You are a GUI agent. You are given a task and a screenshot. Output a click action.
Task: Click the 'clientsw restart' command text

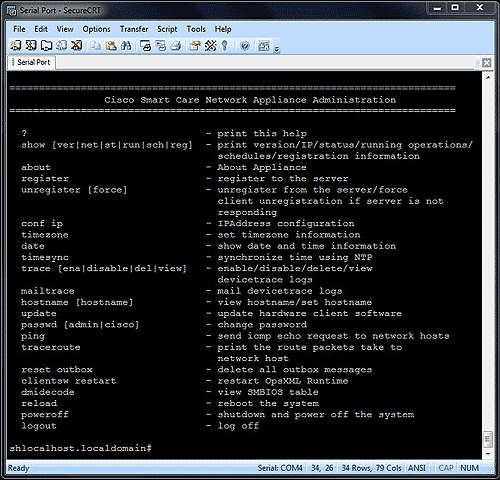pyautogui.click(x=69, y=381)
